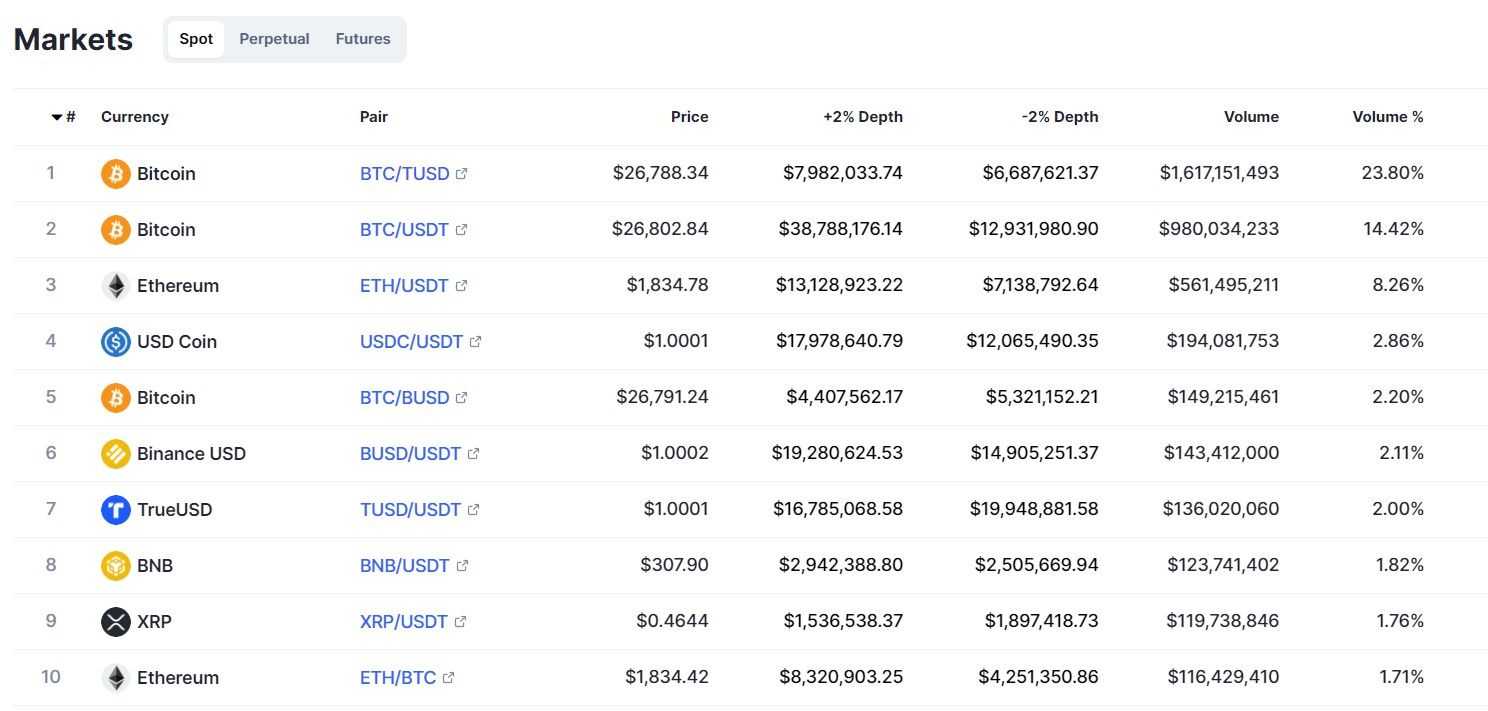Click the Bitcoin logo in the BTC/TUSD row
This screenshot has width=1488, height=711.
(116, 173)
